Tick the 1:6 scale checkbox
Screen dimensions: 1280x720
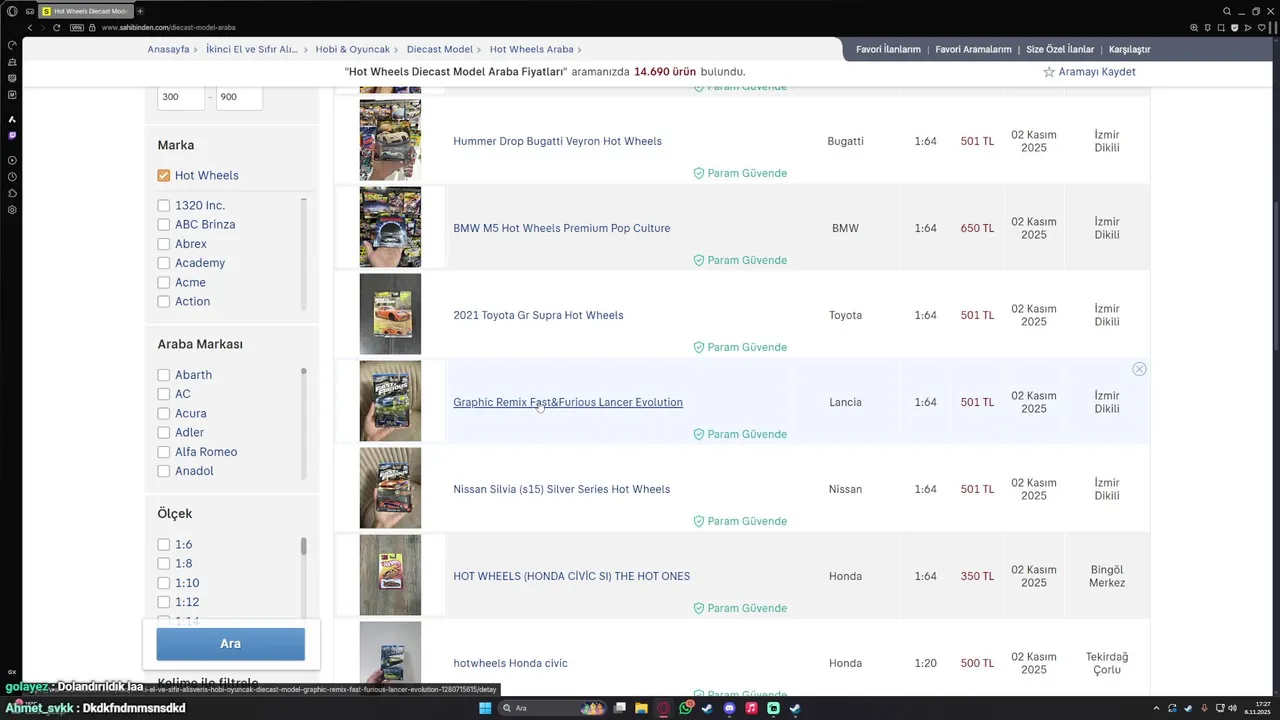point(164,544)
